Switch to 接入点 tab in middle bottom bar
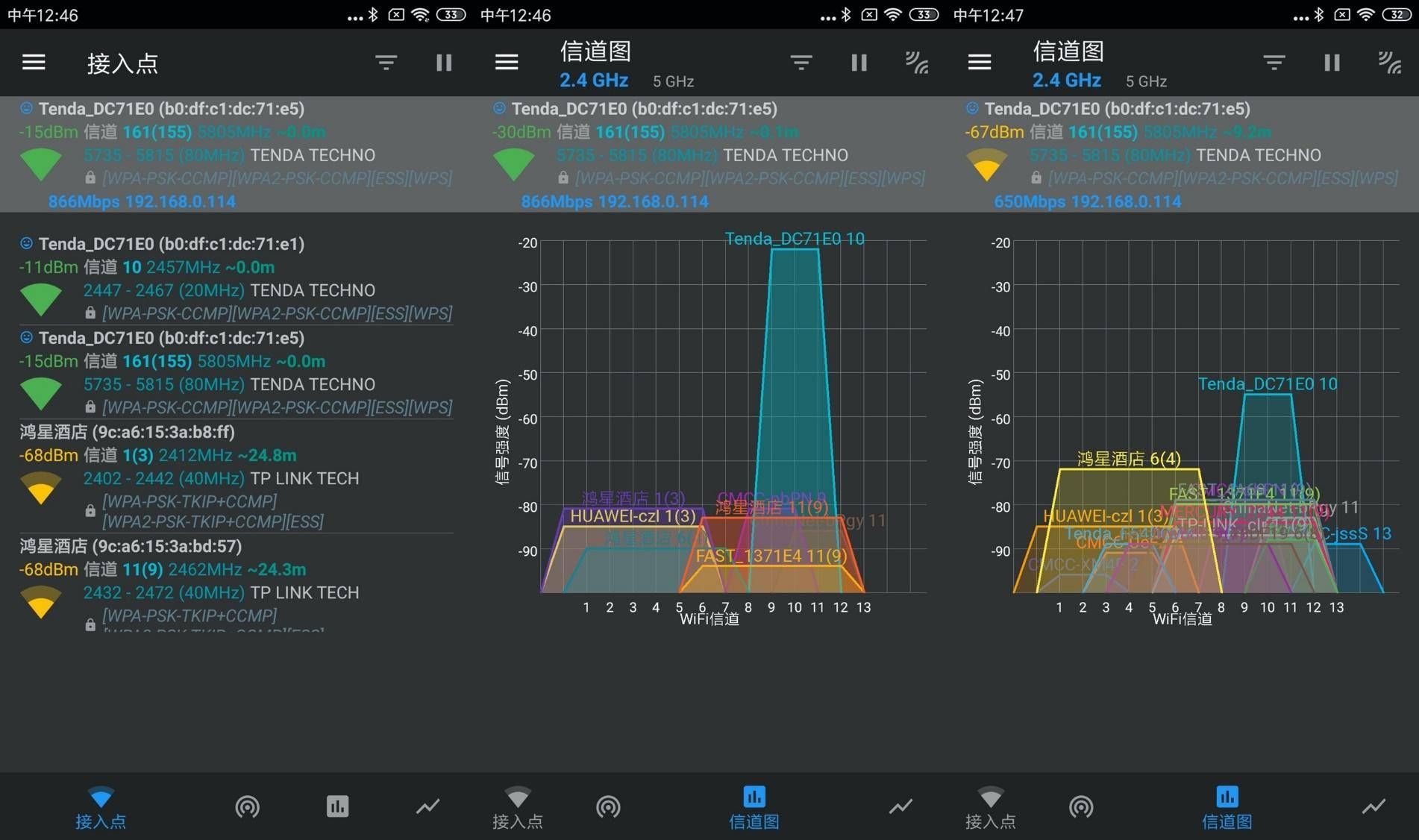 518,808
